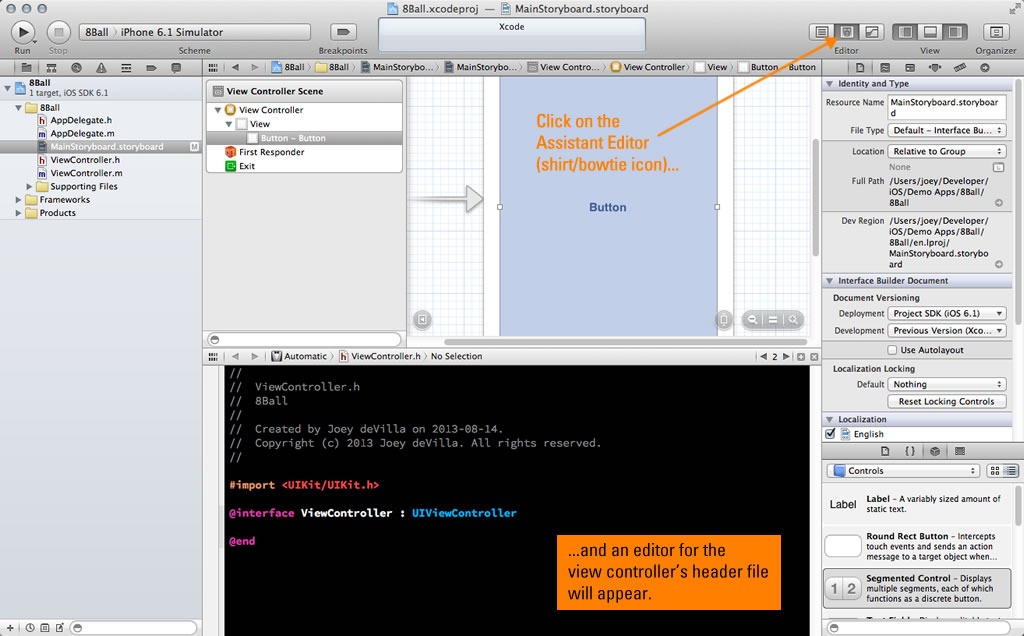
Task: Show the Debug navigator
Action: [126, 67]
